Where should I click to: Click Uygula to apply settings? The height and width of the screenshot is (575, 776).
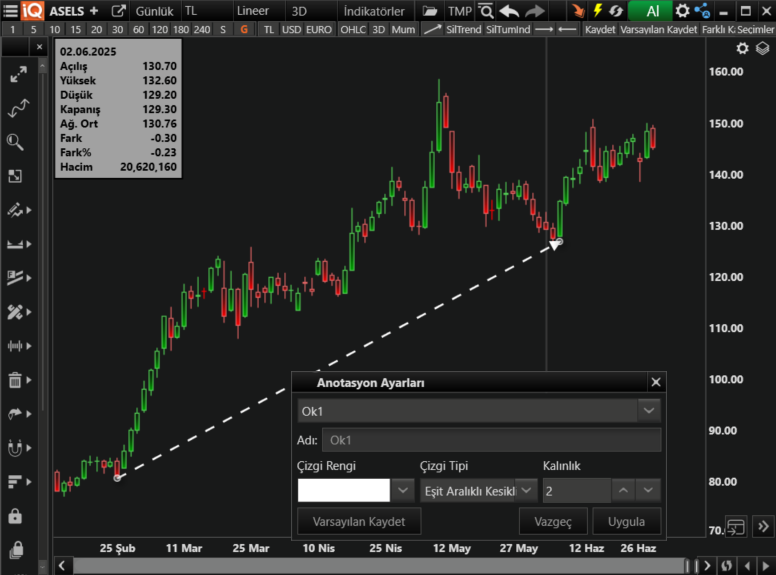[626, 522]
